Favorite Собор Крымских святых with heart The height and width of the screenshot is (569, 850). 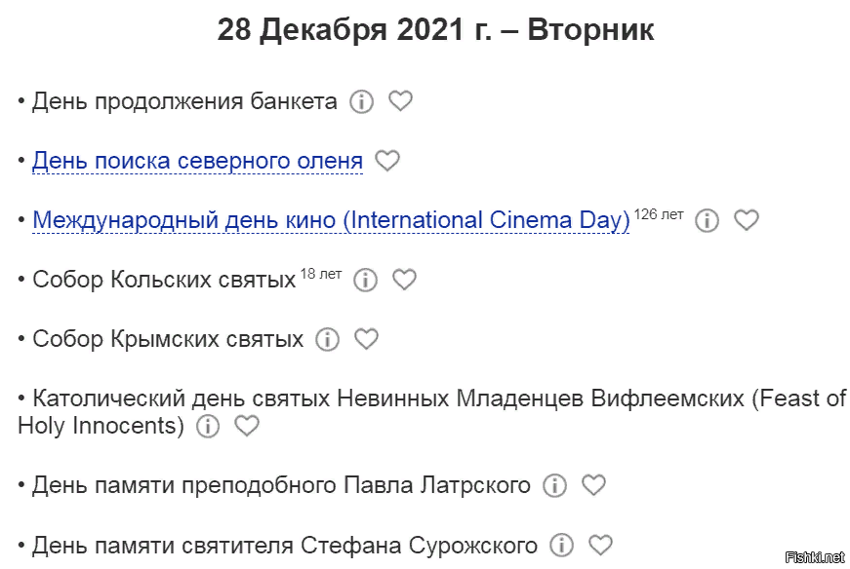(x=367, y=339)
